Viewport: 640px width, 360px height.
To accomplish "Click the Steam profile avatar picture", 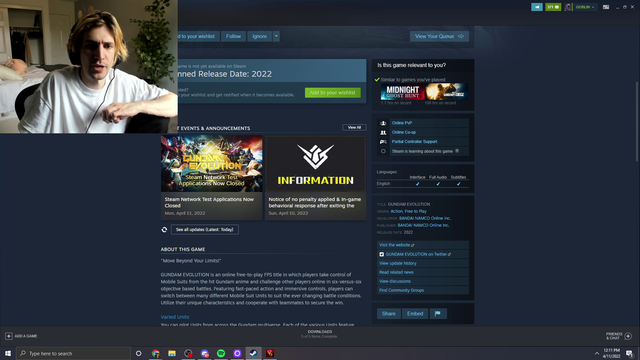I will pos(568,7).
